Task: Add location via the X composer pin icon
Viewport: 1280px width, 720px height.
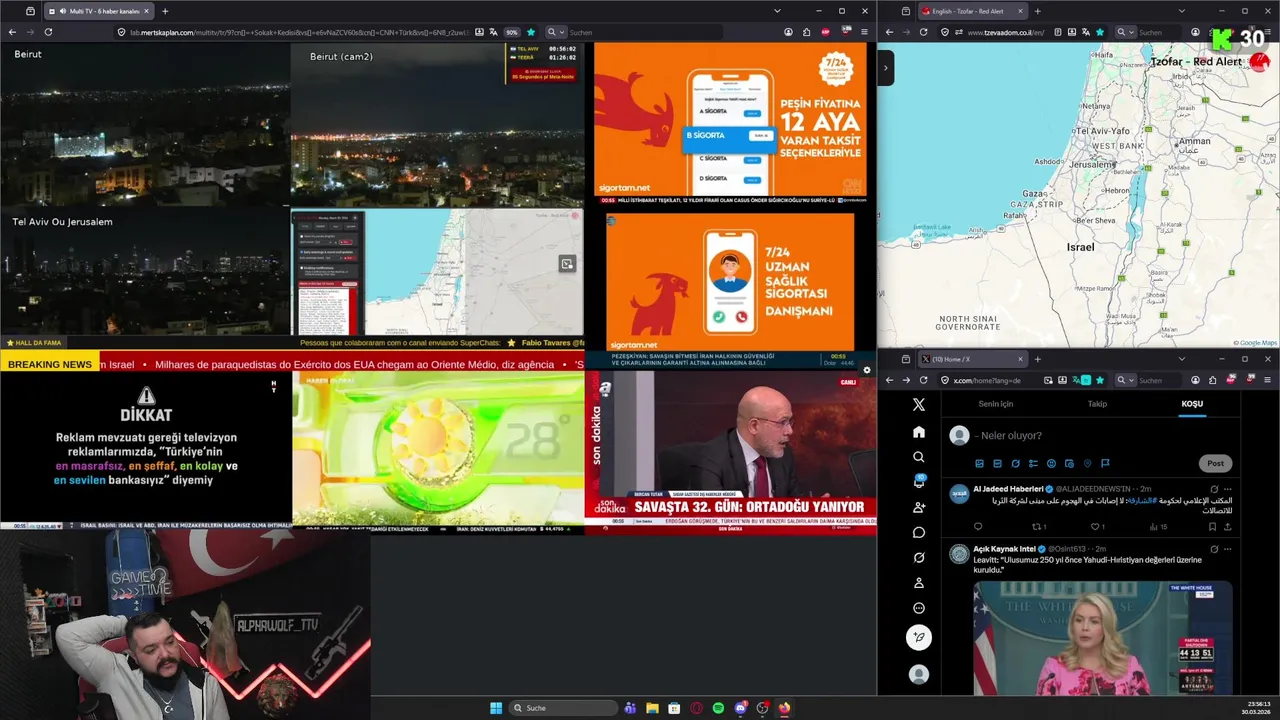Action: [x=1087, y=463]
